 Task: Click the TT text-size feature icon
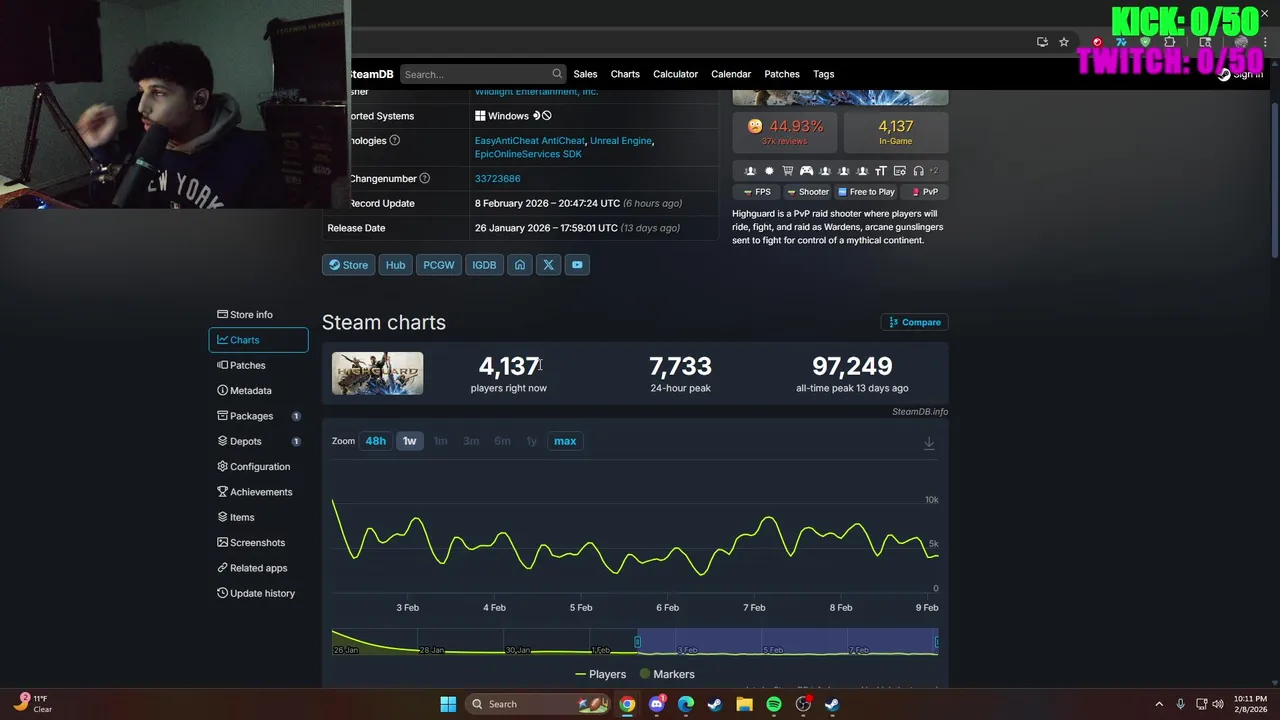881,171
